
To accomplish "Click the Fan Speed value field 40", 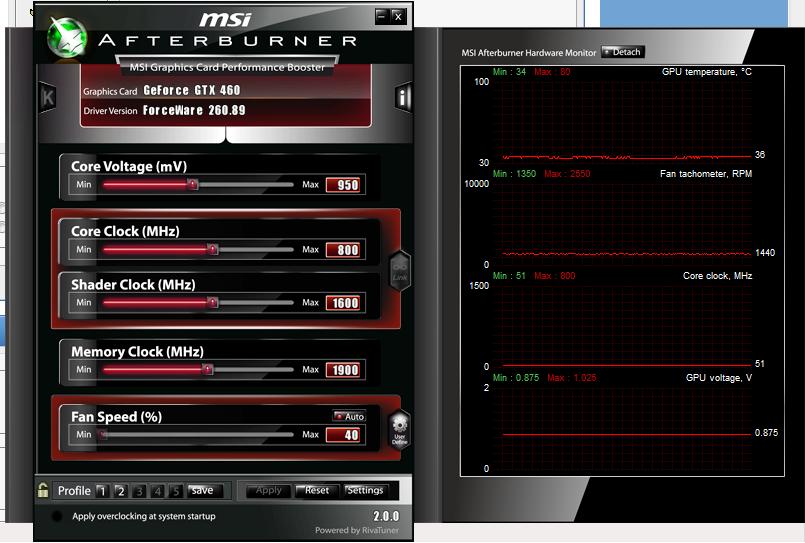I will pyautogui.click(x=345, y=435).
